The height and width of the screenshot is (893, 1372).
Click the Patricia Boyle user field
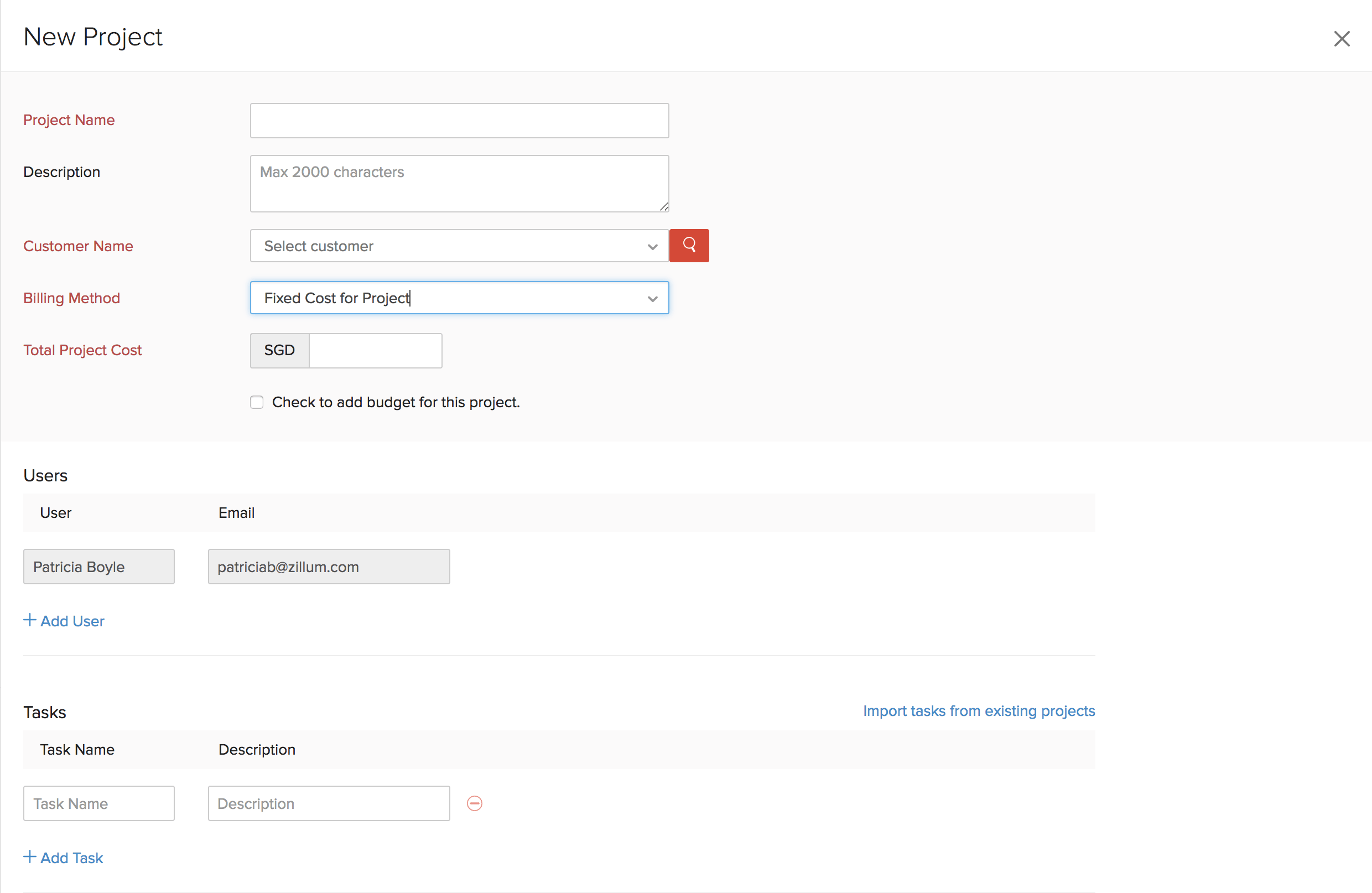(98, 566)
